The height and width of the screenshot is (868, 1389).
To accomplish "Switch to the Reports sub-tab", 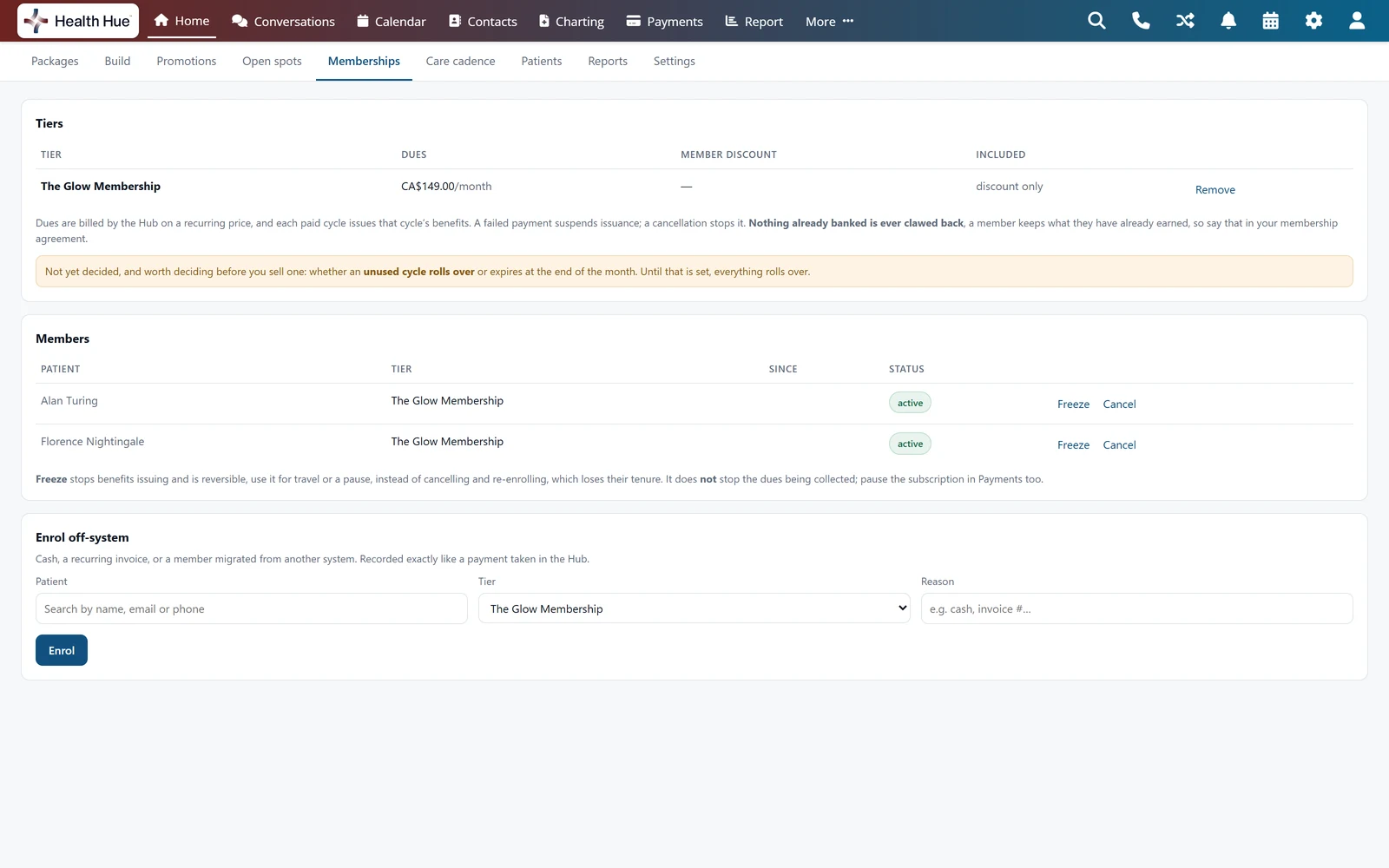I will point(608,61).
